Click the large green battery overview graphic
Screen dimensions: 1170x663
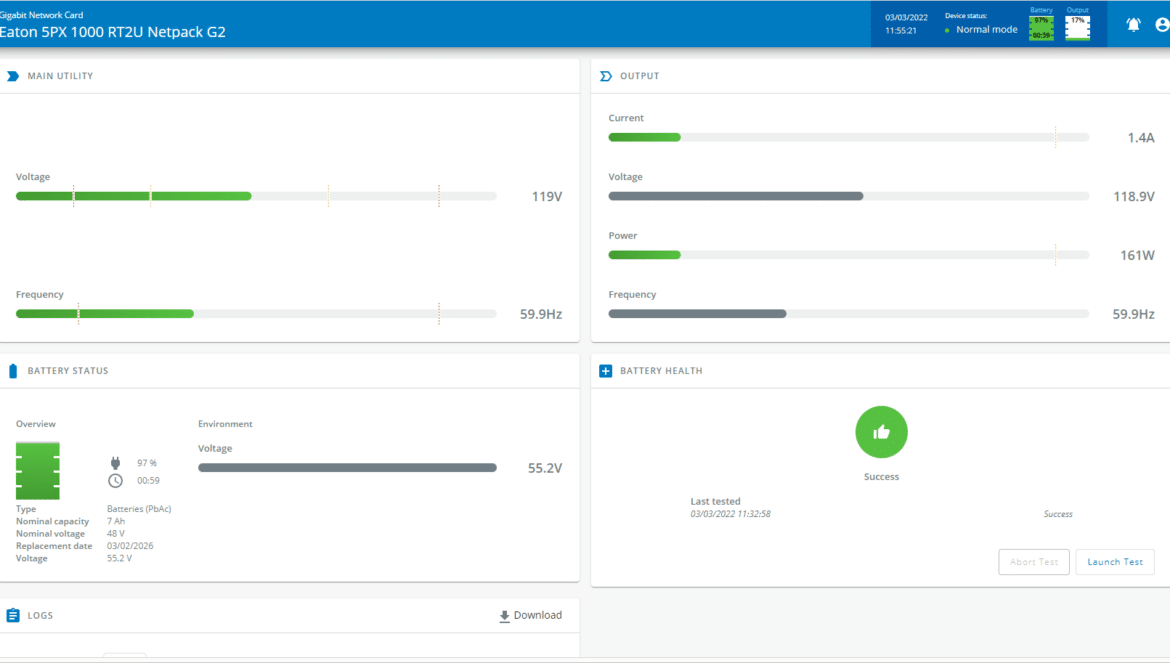(37, 471)
